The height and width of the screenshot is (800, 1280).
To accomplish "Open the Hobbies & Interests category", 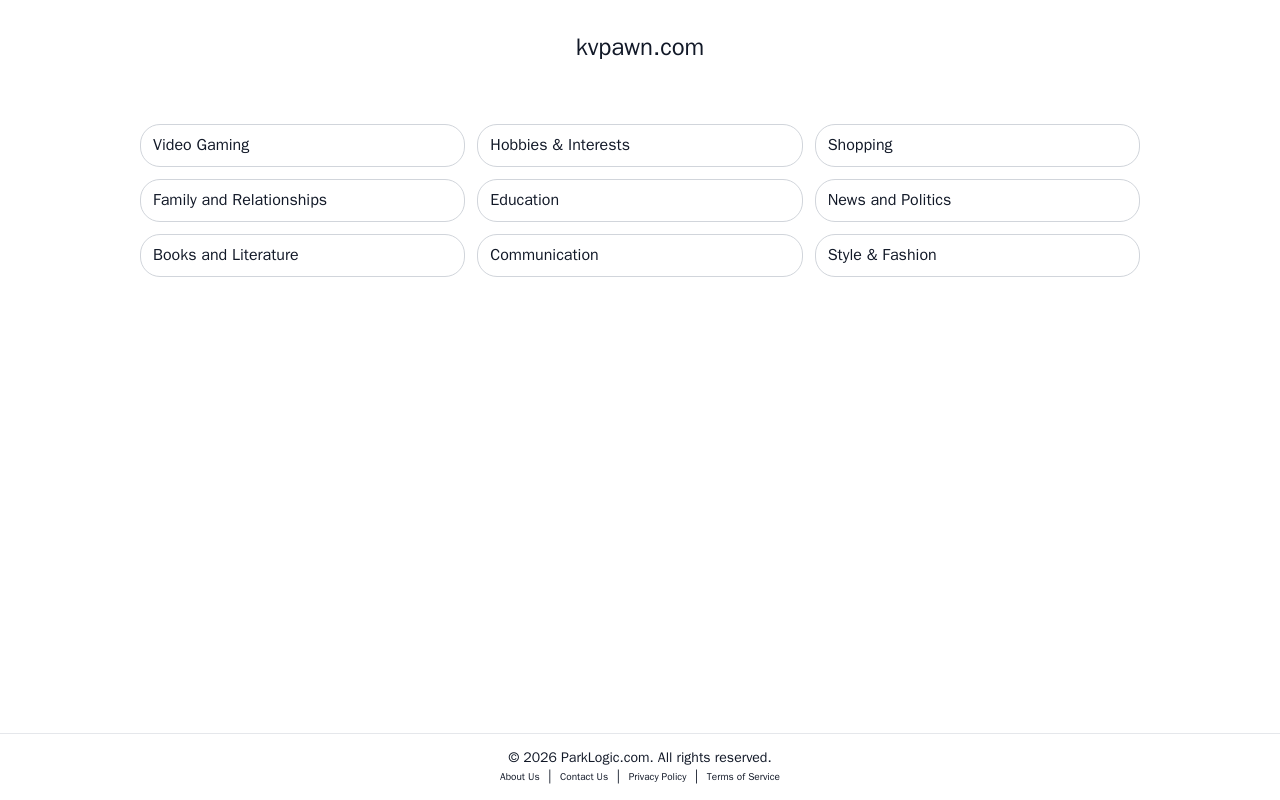I will 640,145.
